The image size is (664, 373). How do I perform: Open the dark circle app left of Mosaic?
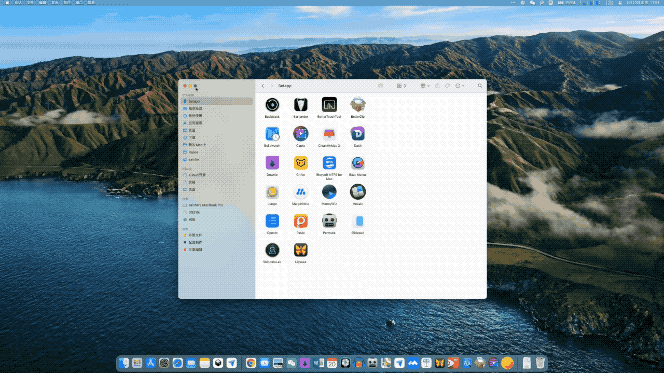[329, 192]
